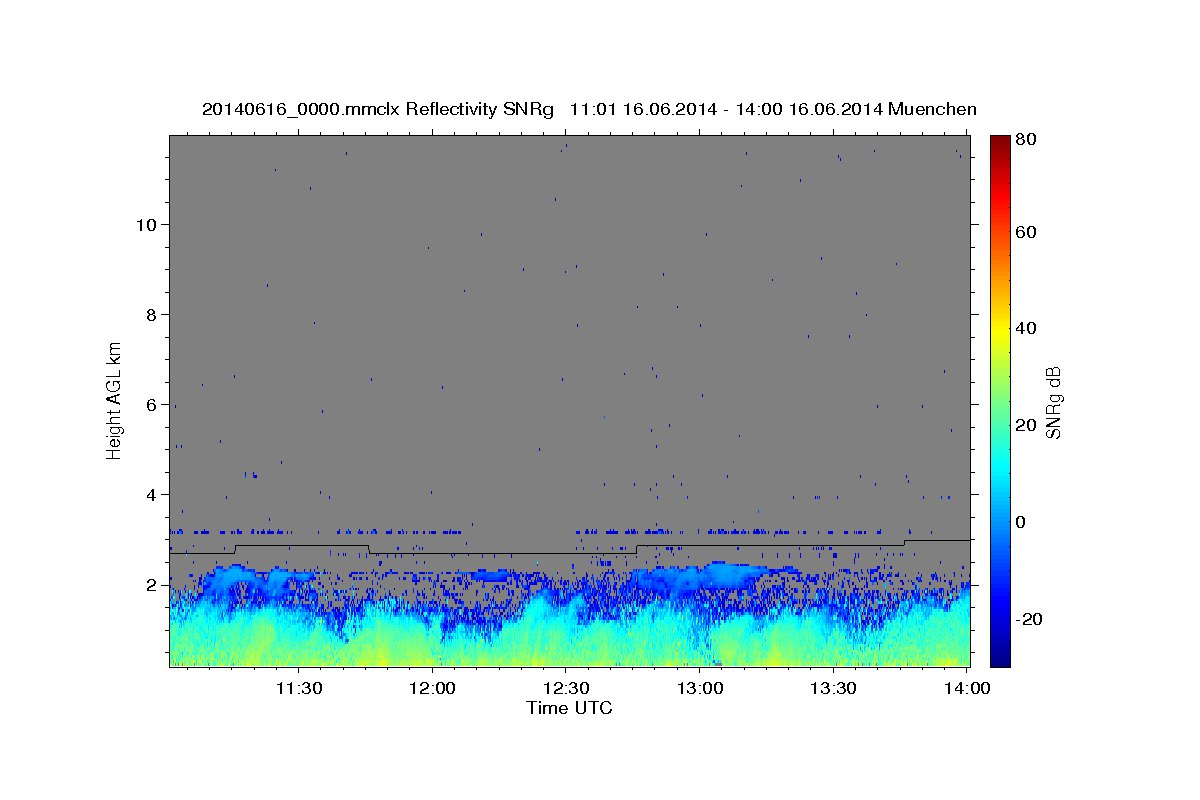Viewport: 1200px width, 800px height.
Task: Click the 13:30 time tick label
Action: [x=833, y=688]
